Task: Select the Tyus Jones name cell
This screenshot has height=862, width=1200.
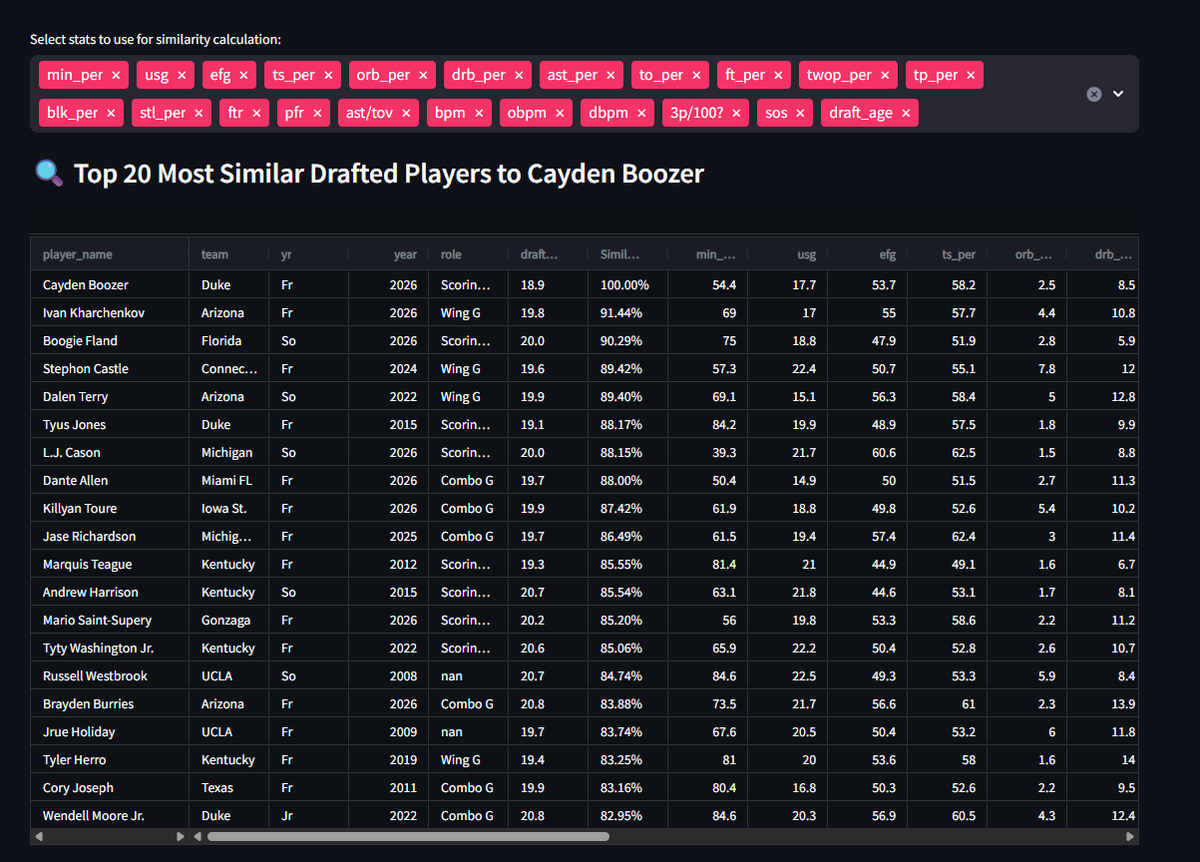Action: point(109,425)
